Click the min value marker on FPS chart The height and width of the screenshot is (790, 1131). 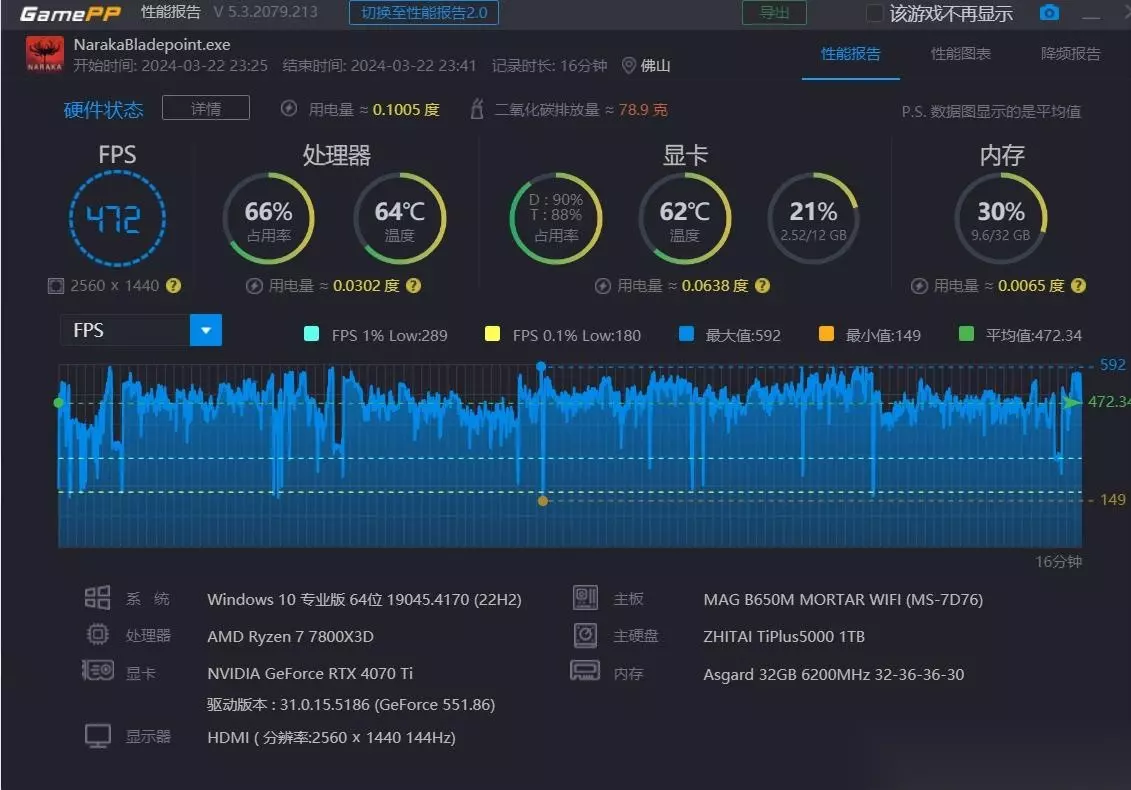coord(543,501)
